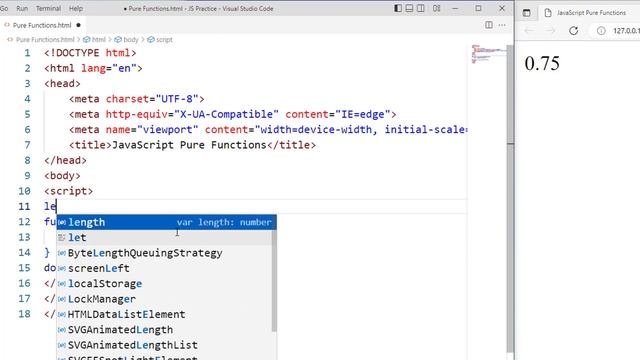
Task: Click the variable icon beside length suggestion
Action: [x=62, y=222]
